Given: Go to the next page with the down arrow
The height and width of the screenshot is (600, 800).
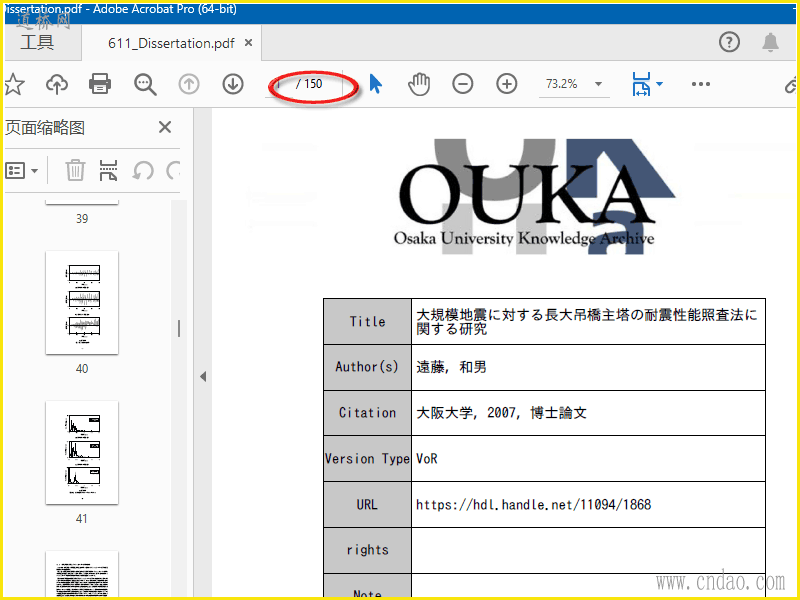Looking at the screenshot, I should (x=233, y=84).
